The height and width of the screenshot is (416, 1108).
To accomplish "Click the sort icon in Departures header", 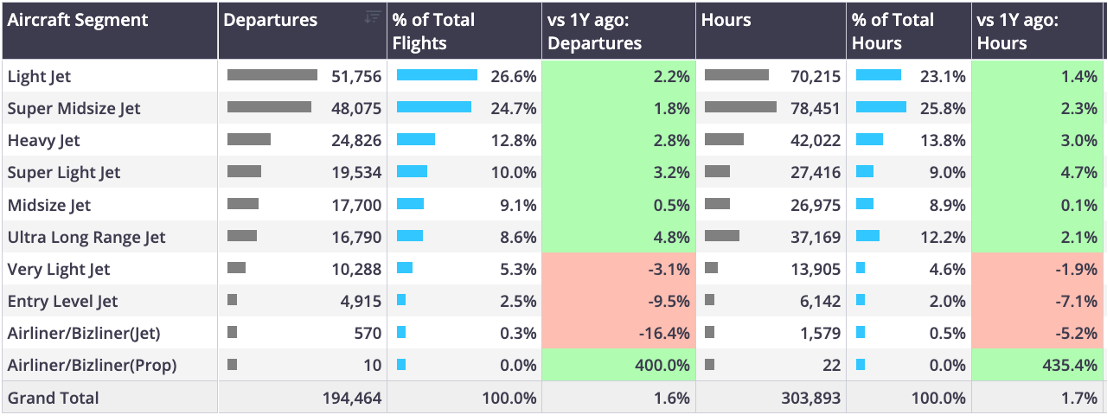I will tap(372, 18).
